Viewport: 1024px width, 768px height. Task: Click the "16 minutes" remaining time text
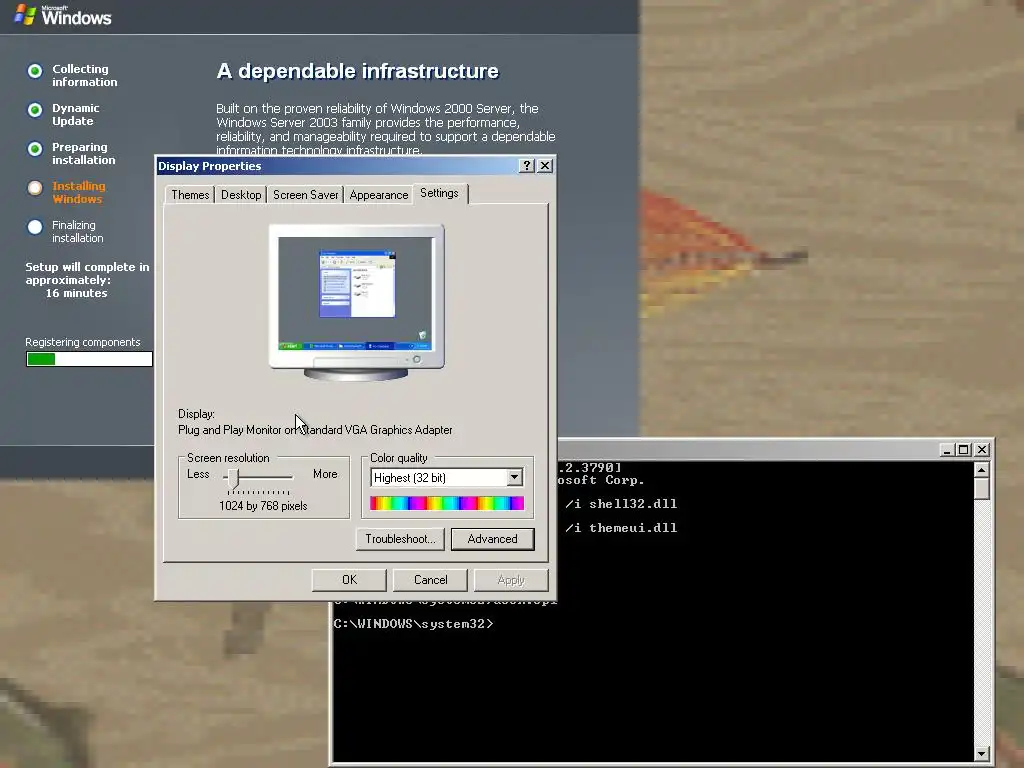[76, 293]
